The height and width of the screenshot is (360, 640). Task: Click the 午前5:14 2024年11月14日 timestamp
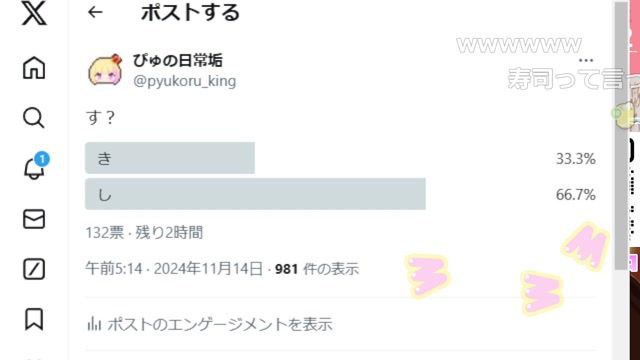[x=174, y=269]
